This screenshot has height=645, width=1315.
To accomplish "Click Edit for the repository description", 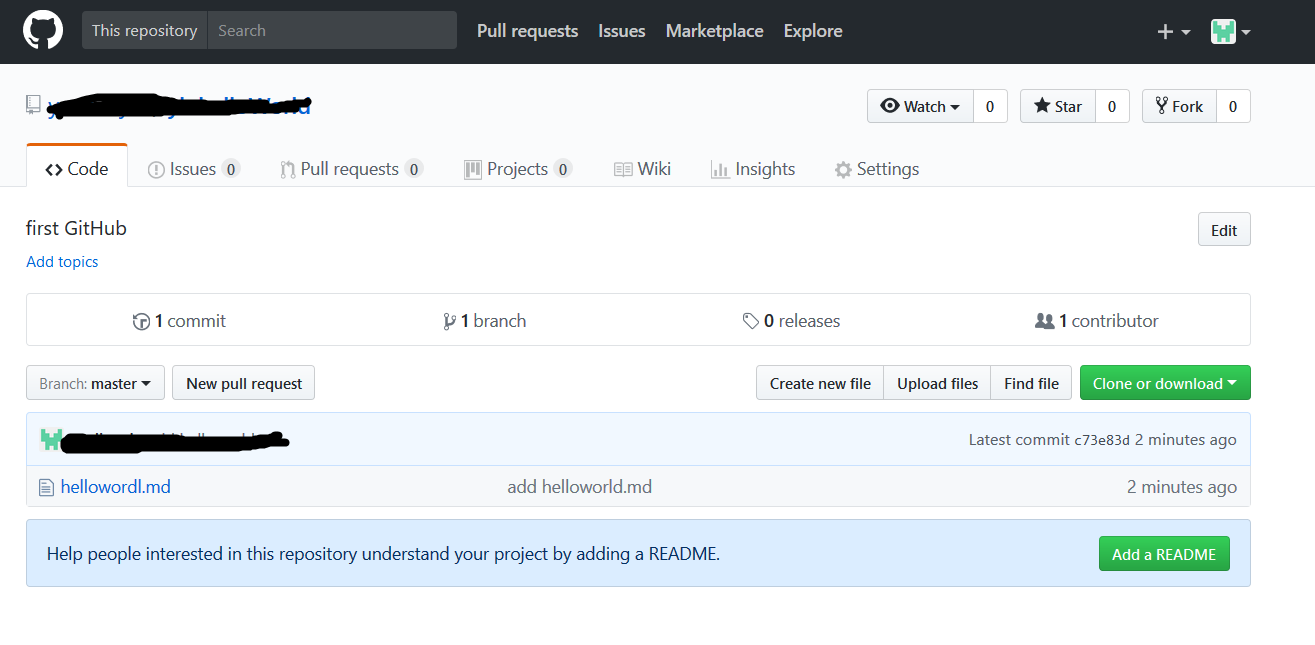I will point(1224,230).
